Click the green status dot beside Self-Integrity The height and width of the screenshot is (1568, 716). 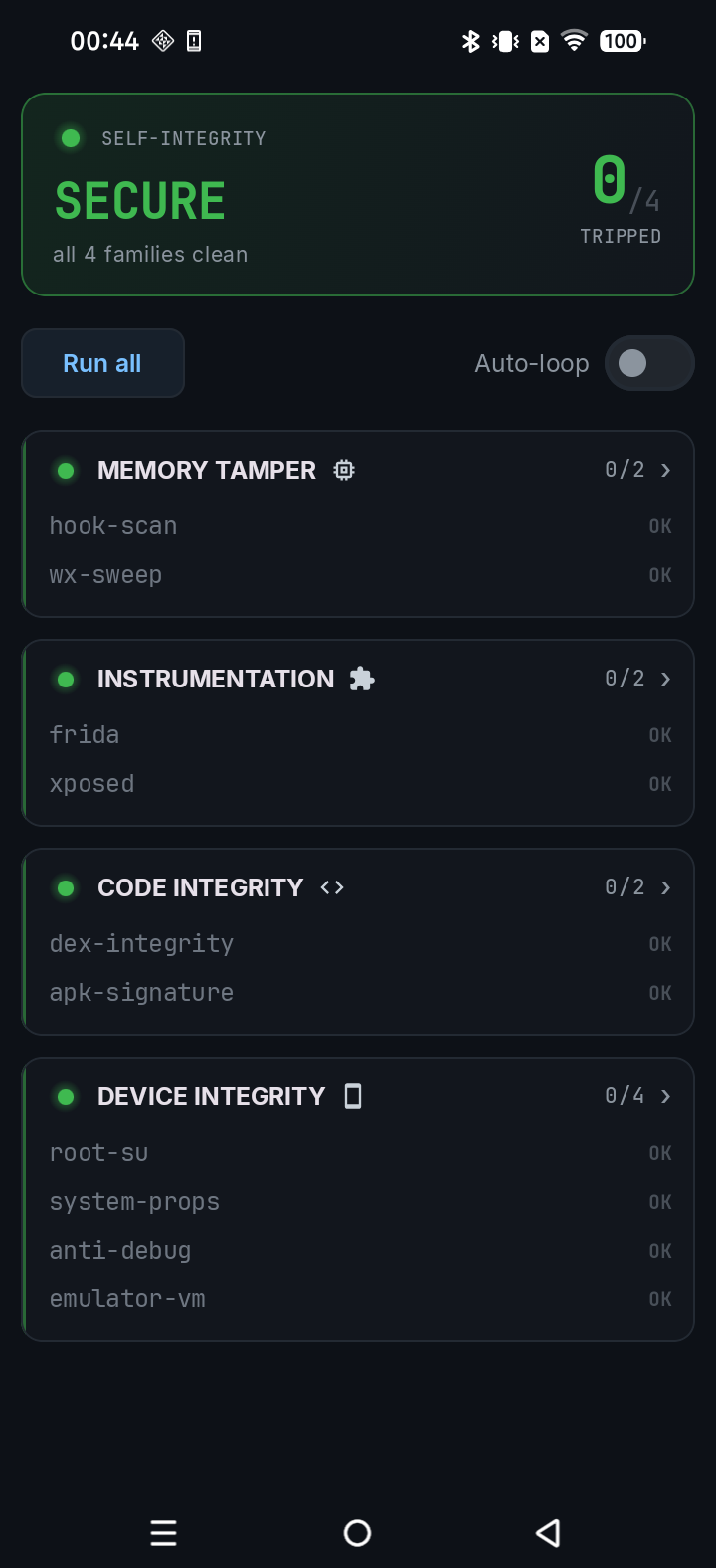pyautogui.click(x=71, y=138)
